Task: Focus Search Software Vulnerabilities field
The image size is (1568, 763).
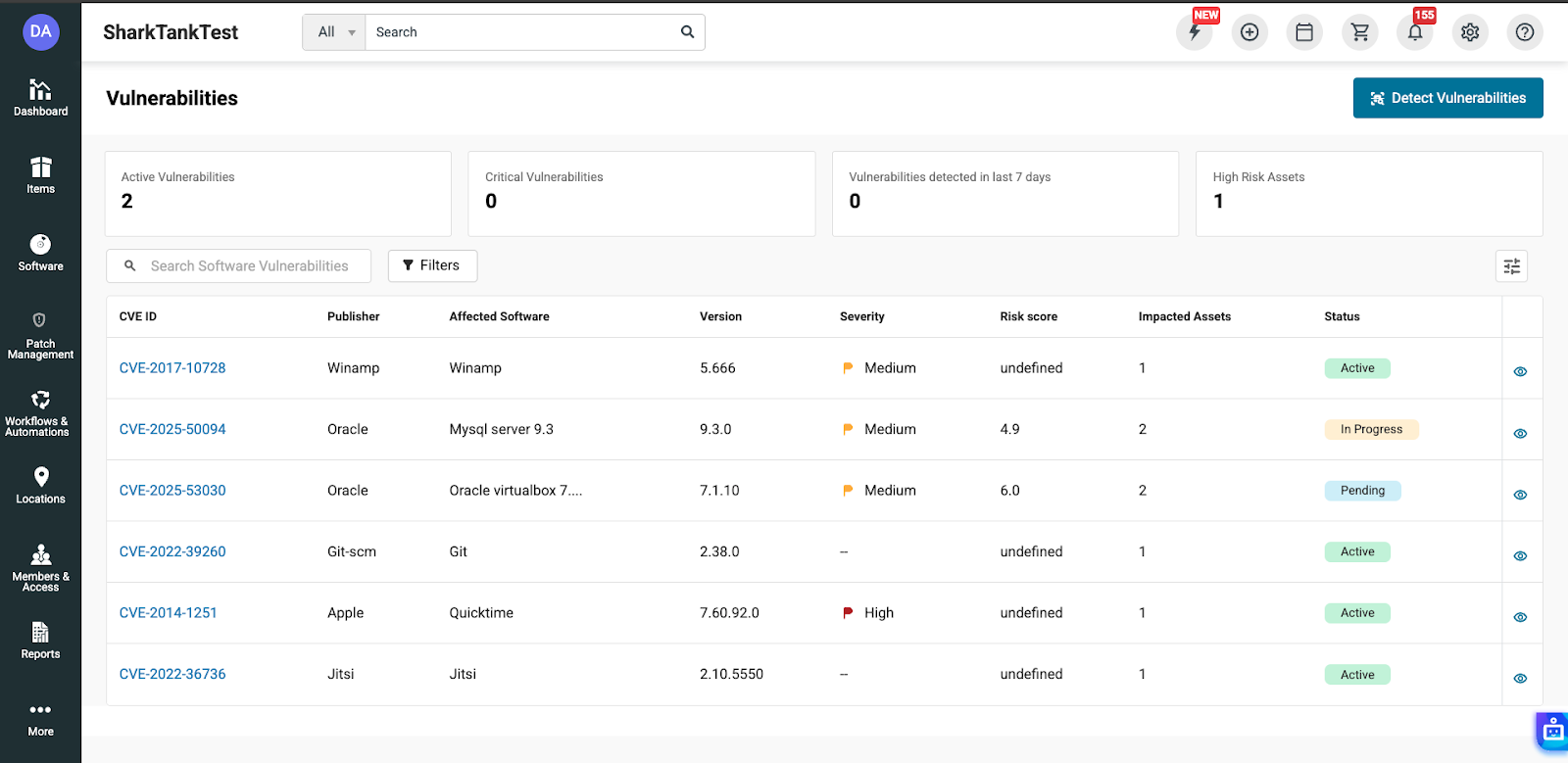Action: (238, 265)
